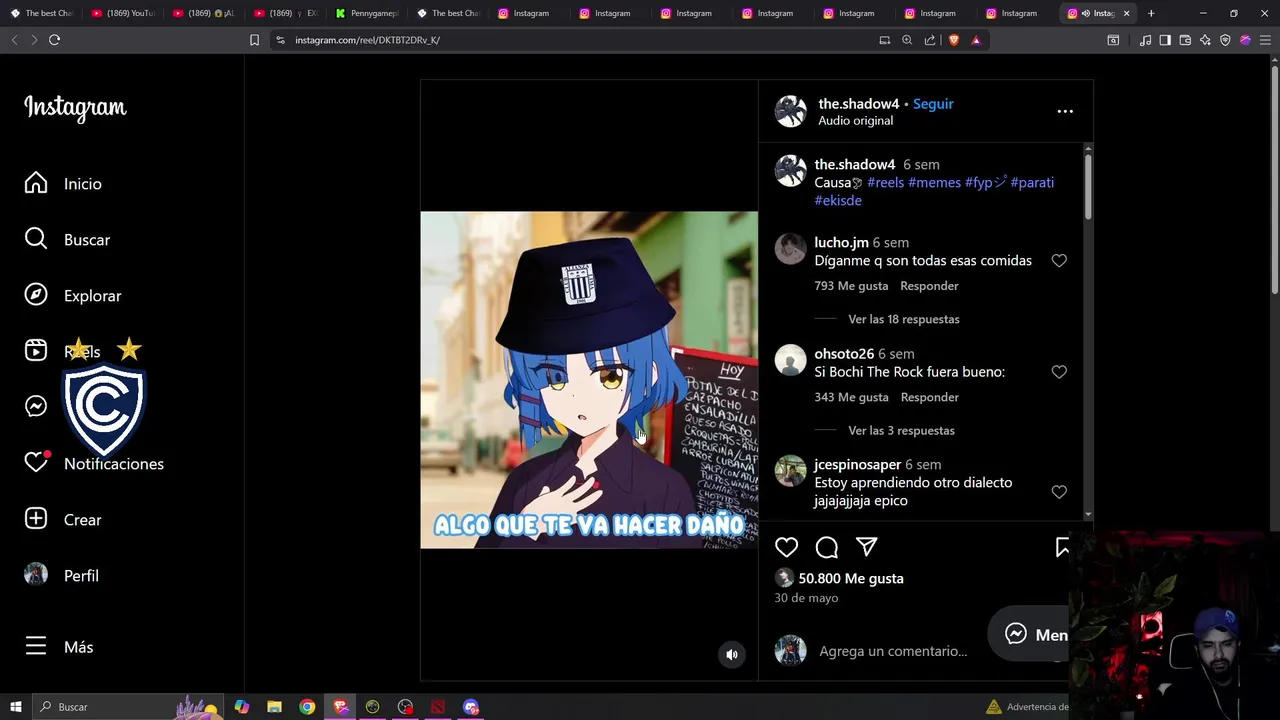
Task: Open jcespinosaper username link
Action: click(858, 465)
